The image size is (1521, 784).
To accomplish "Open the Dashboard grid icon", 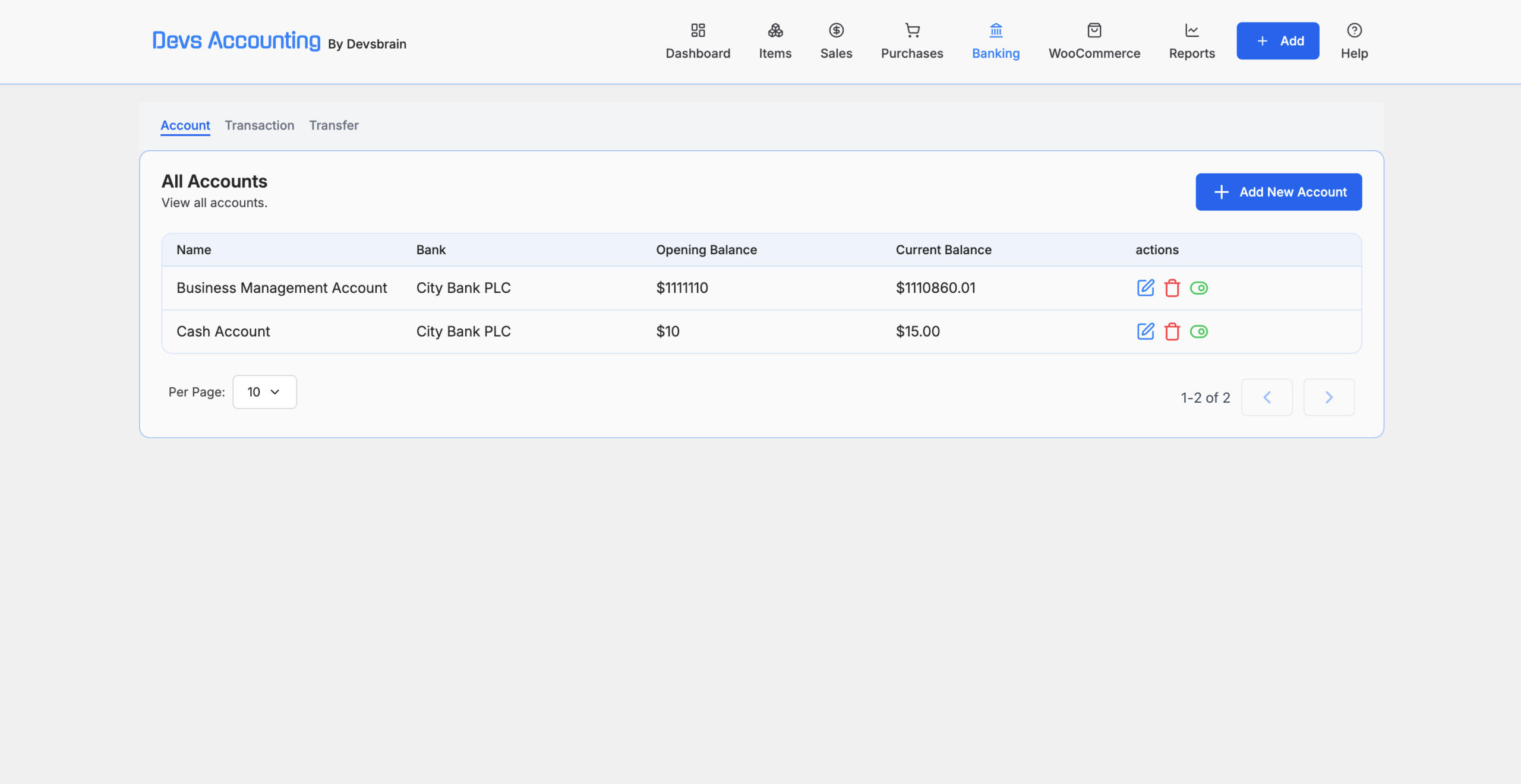I will pyautogui.click(x=698, y=30).
